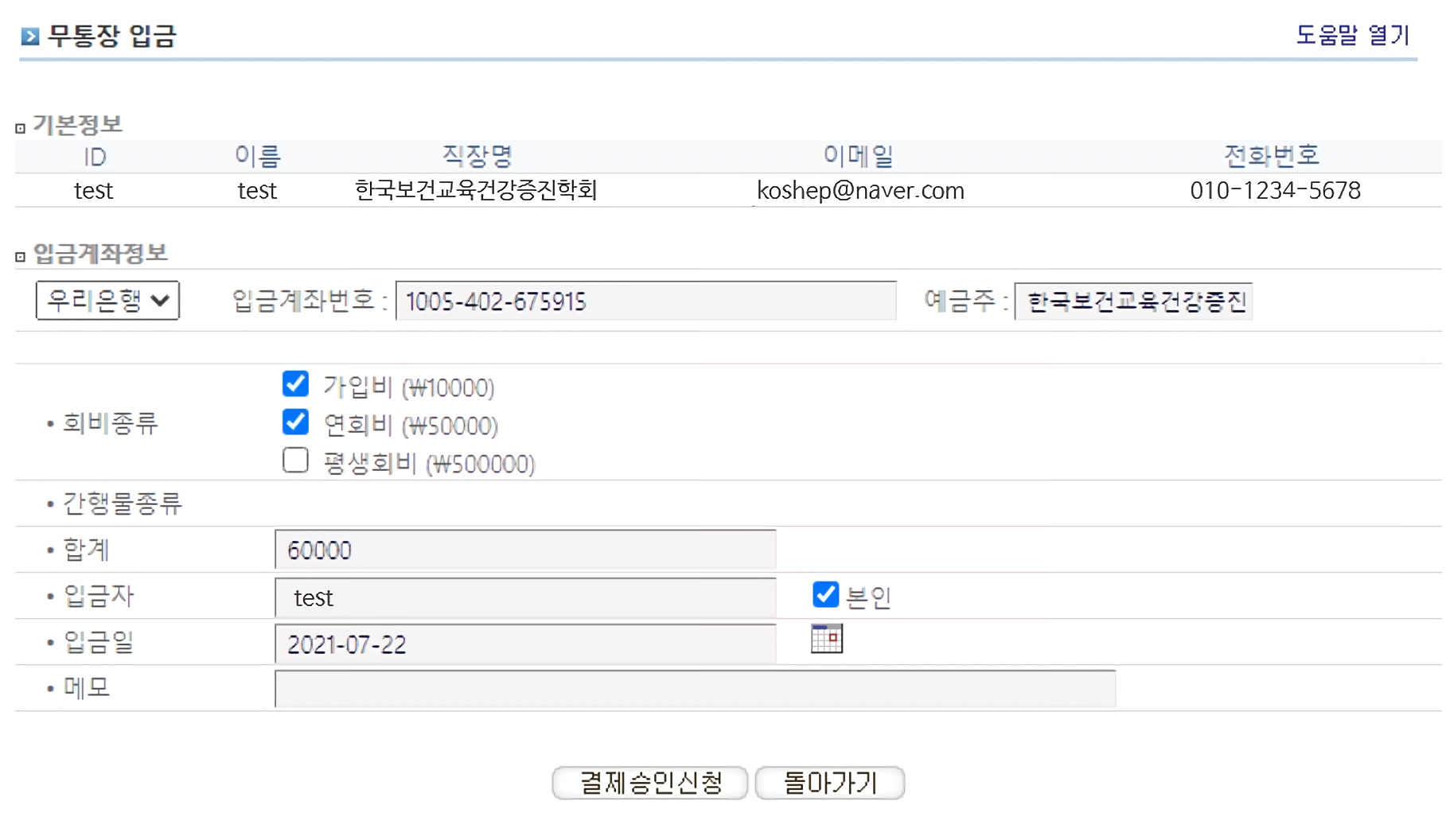Enable the 평생회비 (₩500000) checkbox
Viewport: 1450px width, 840px height.
pos(295,461)
